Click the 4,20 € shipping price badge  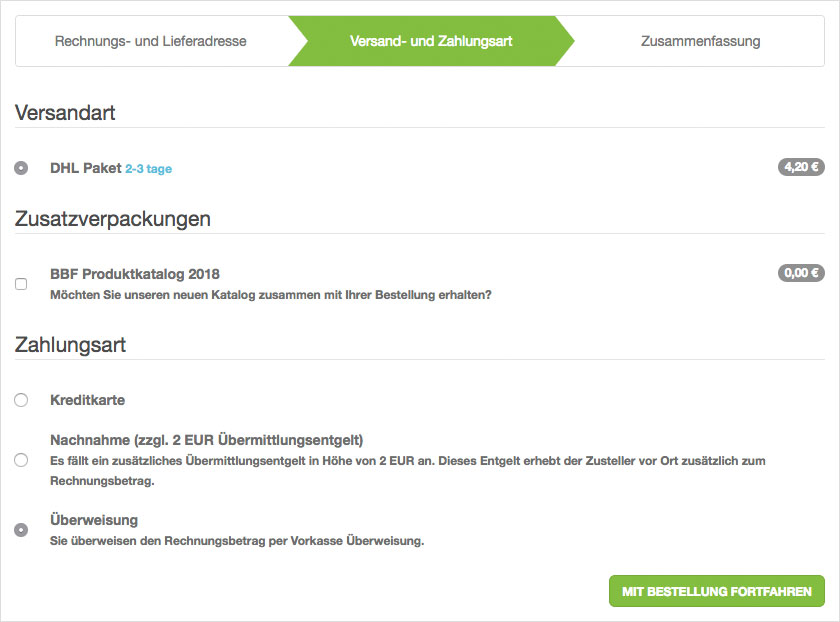(x=801, y=167)
